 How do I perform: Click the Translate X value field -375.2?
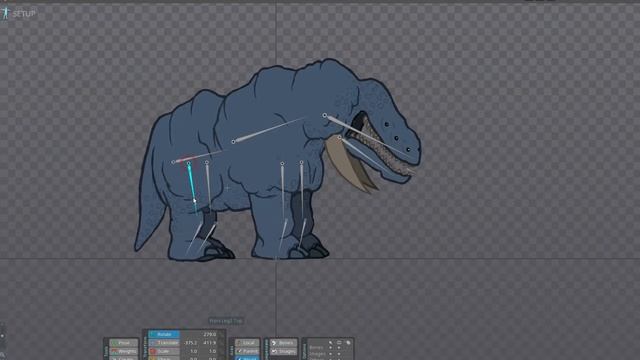(x=190, y=343)
